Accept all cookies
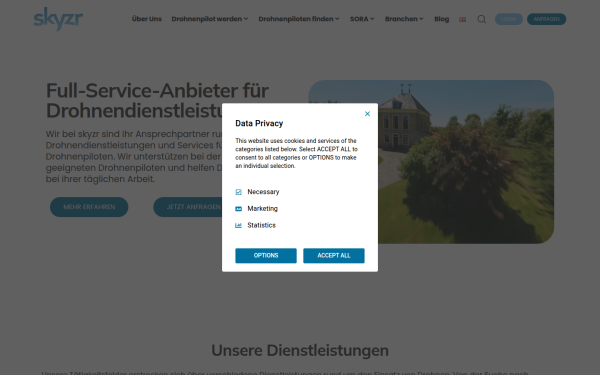The image size is (600, 375). click(334, 256)
